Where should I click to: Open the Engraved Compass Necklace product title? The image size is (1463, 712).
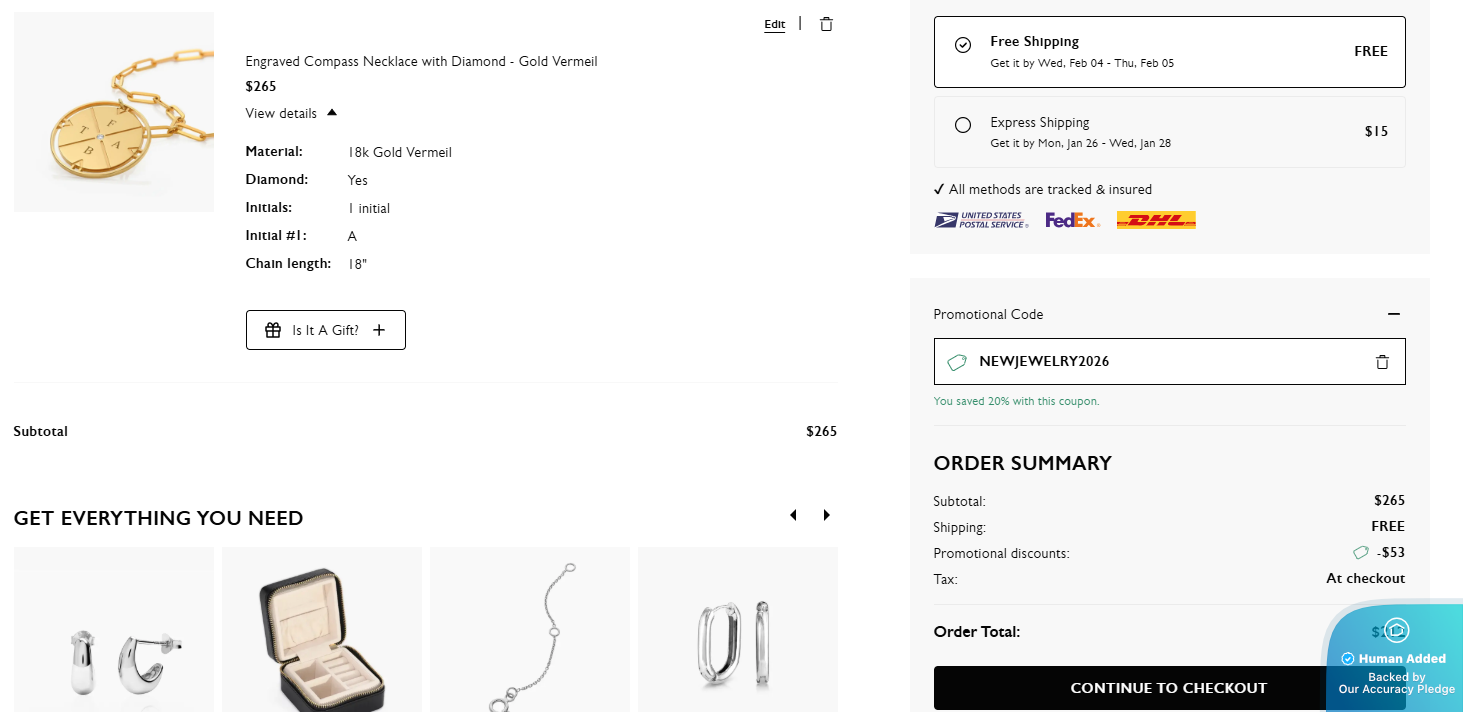coord(421,62)
